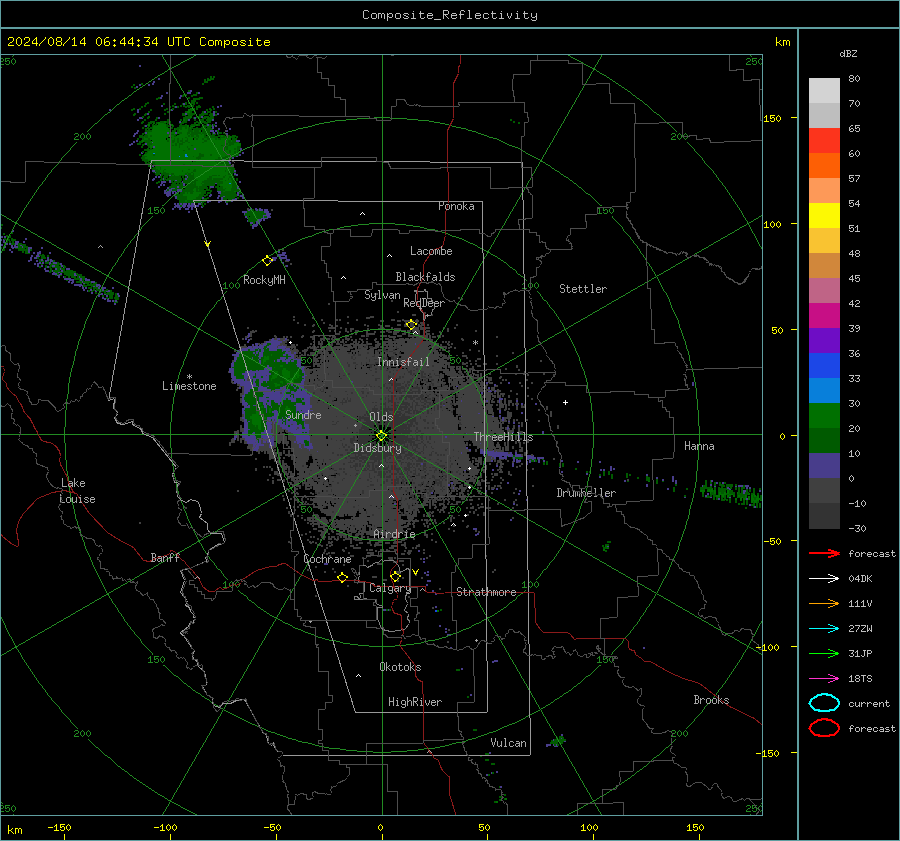Click the ThreeHills city label

point(503,437)
